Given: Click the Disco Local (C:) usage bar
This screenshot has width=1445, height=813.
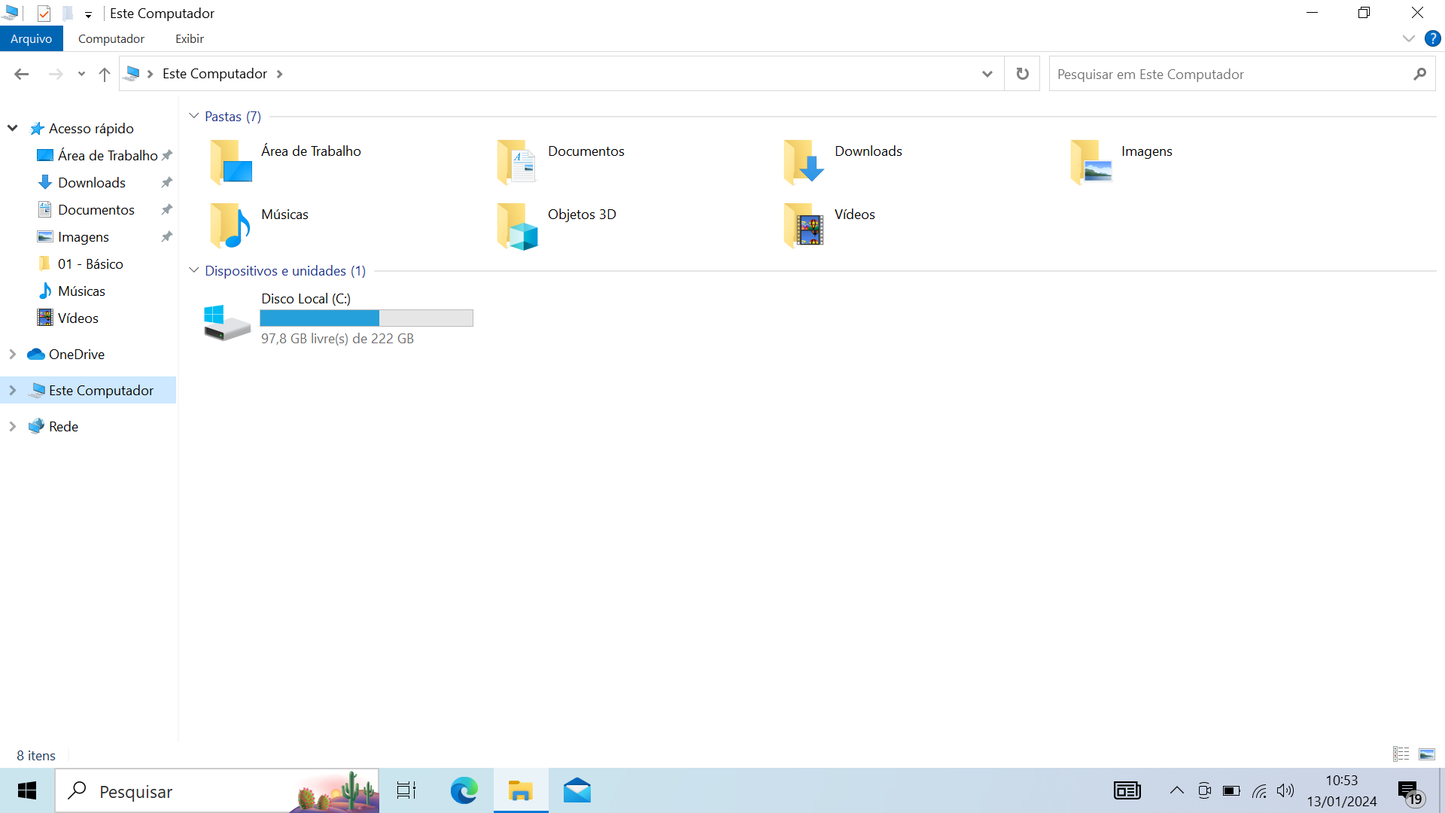Looking at the screenshot, I should tap(366, 318).
